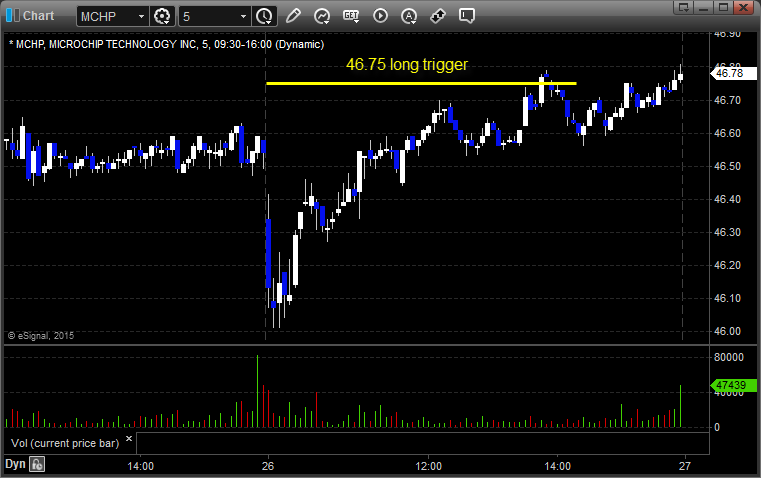Select the pencil drawing tool
Viewport: 761px width, 478px height.
pos(293,16)
